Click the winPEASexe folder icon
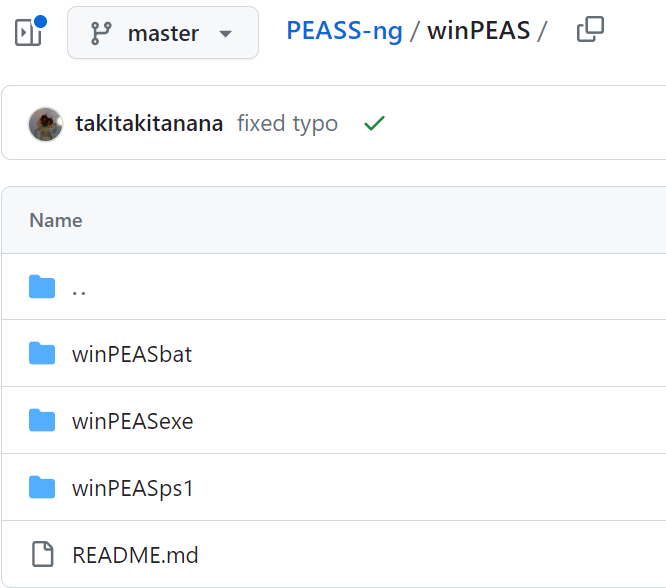 [x=42, y=421]
